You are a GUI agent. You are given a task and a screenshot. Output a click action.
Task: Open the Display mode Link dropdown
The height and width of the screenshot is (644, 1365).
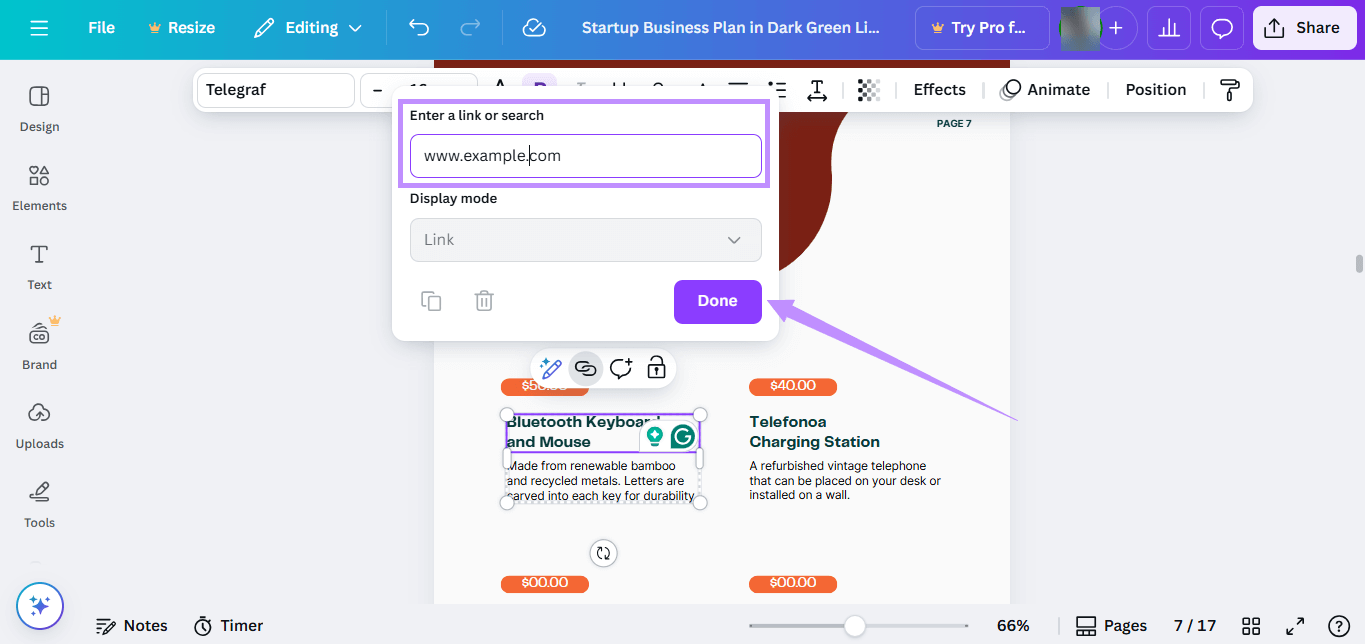click(x=585, y=240)
